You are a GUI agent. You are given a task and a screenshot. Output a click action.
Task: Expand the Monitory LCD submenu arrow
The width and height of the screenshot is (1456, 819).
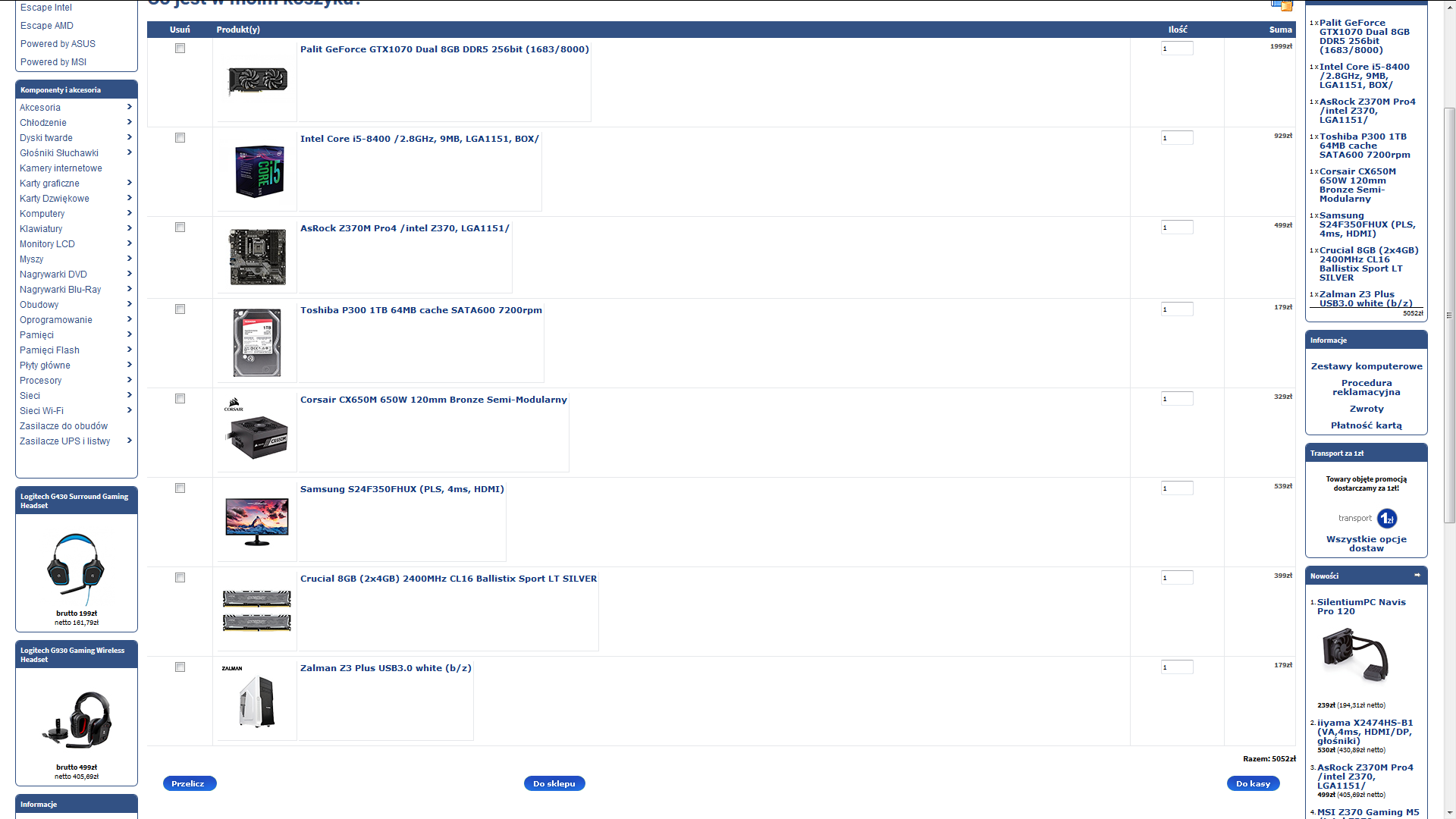click(x=130, y=243)
